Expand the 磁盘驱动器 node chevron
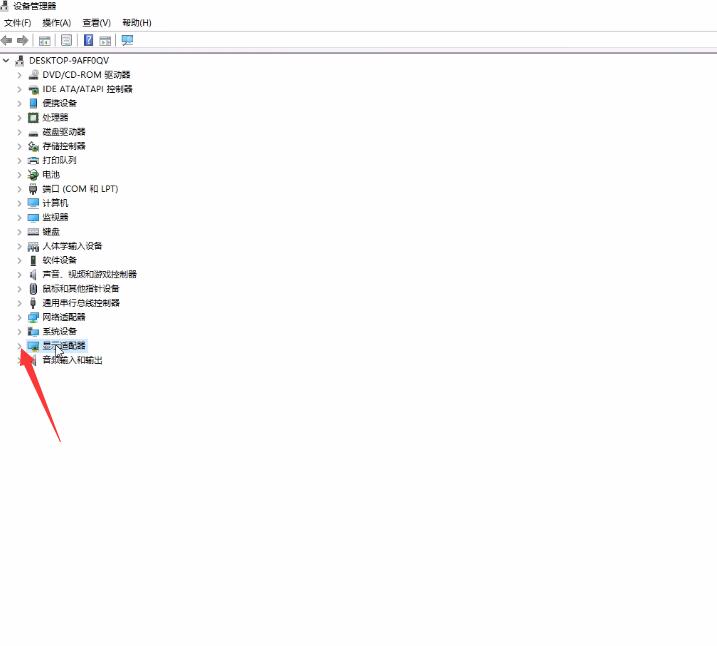717x646 pixels. click(x=19, y=132)
